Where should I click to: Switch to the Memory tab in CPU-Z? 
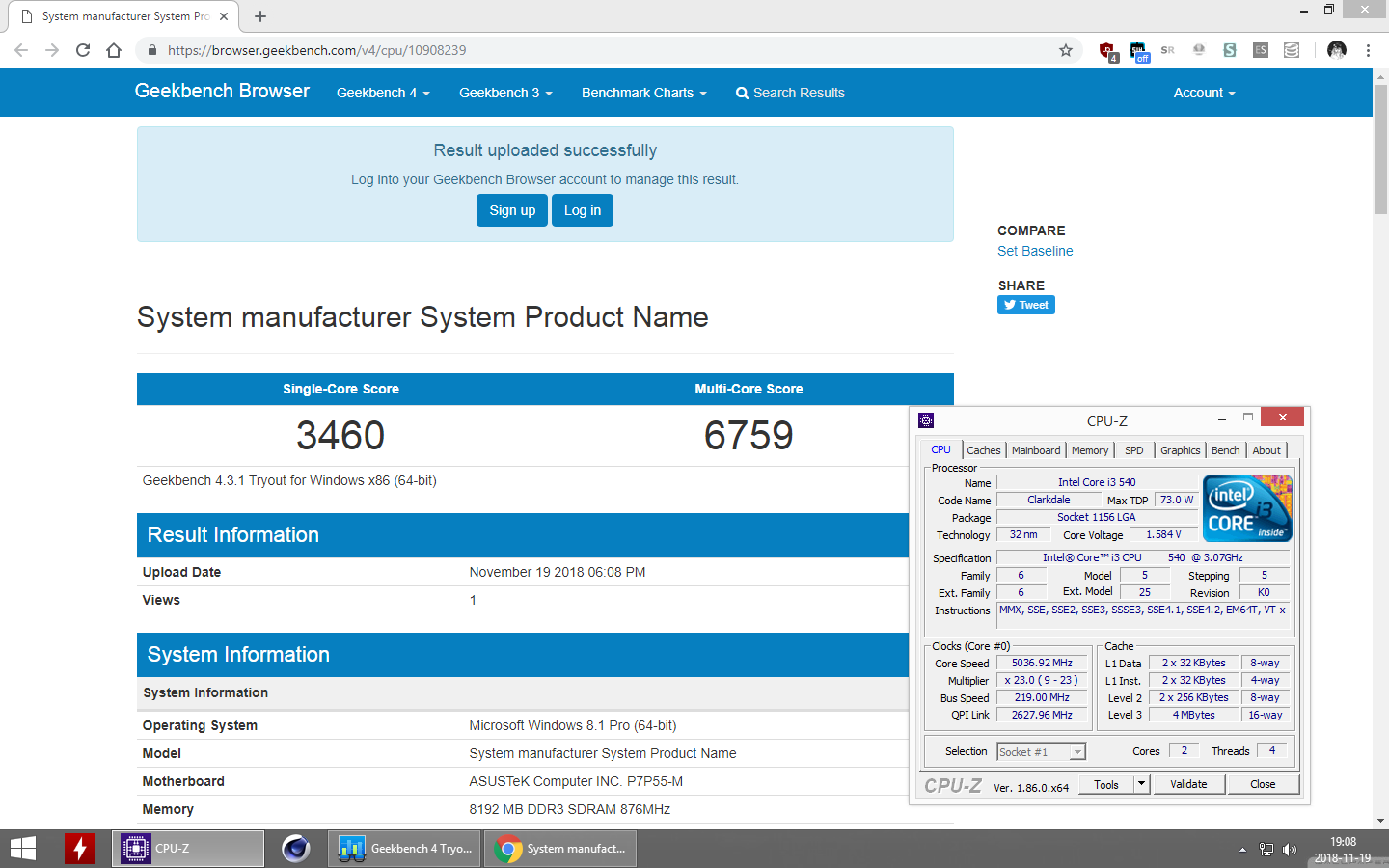(x=1090, y=450)
